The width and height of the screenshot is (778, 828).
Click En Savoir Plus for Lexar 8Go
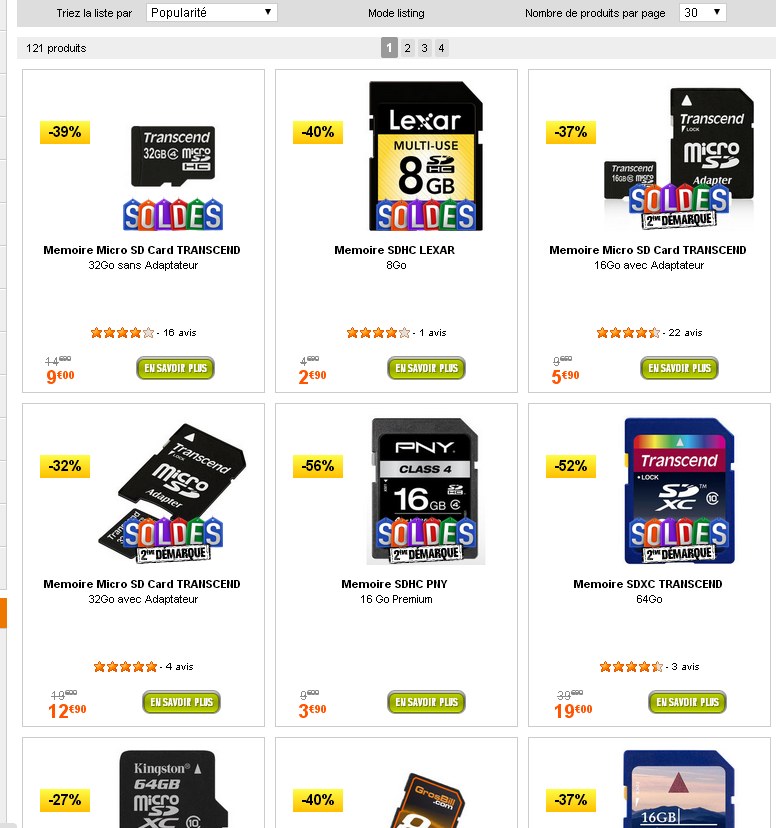426,368
